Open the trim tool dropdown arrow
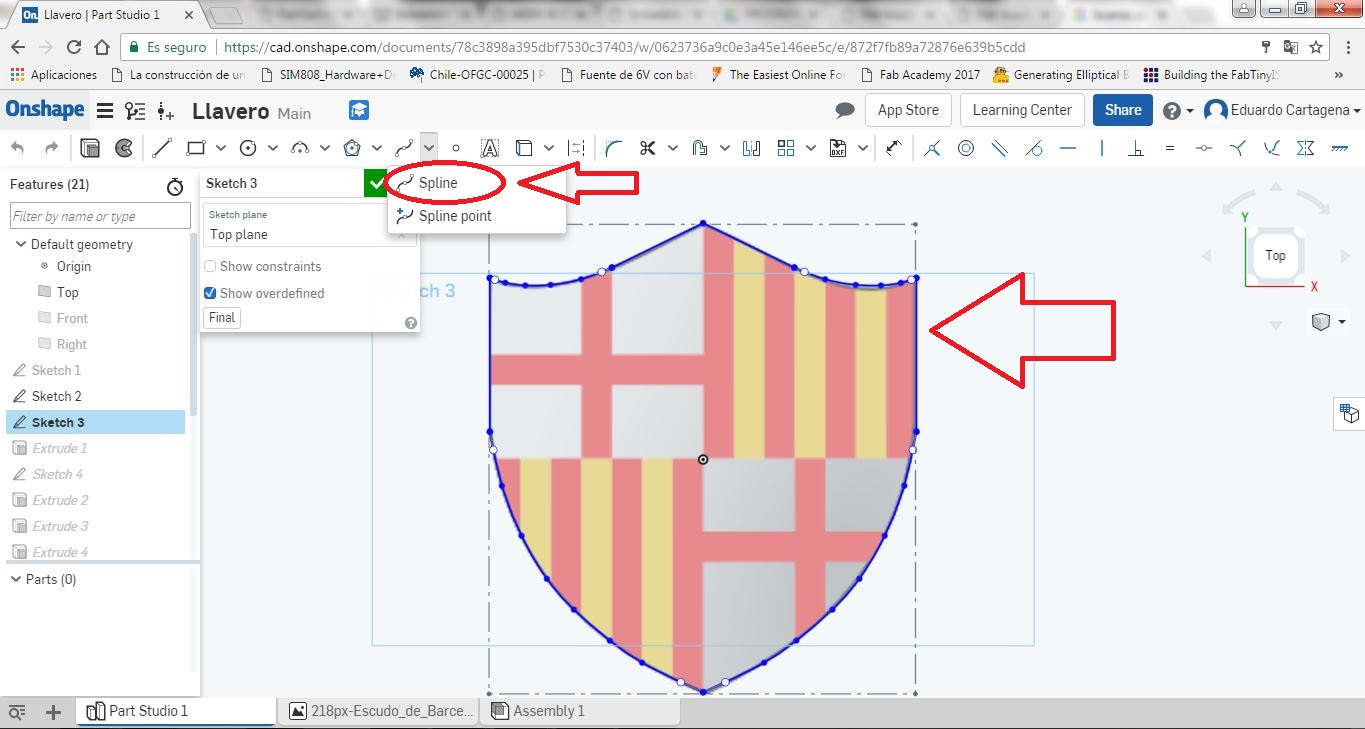The image size is (1365, 729). coord(673,148)
